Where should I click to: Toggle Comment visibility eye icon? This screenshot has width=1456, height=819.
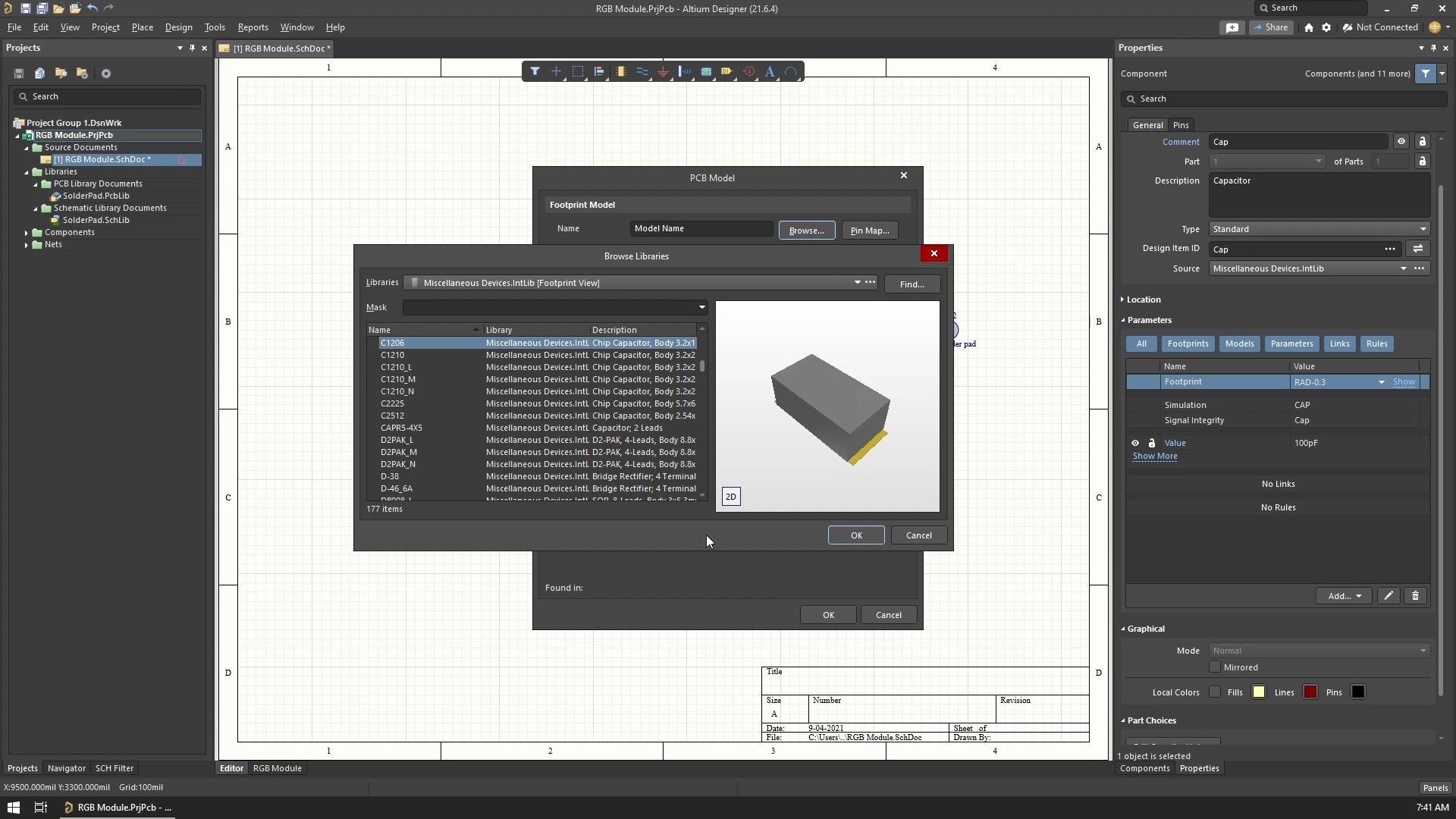(1401, 142)
